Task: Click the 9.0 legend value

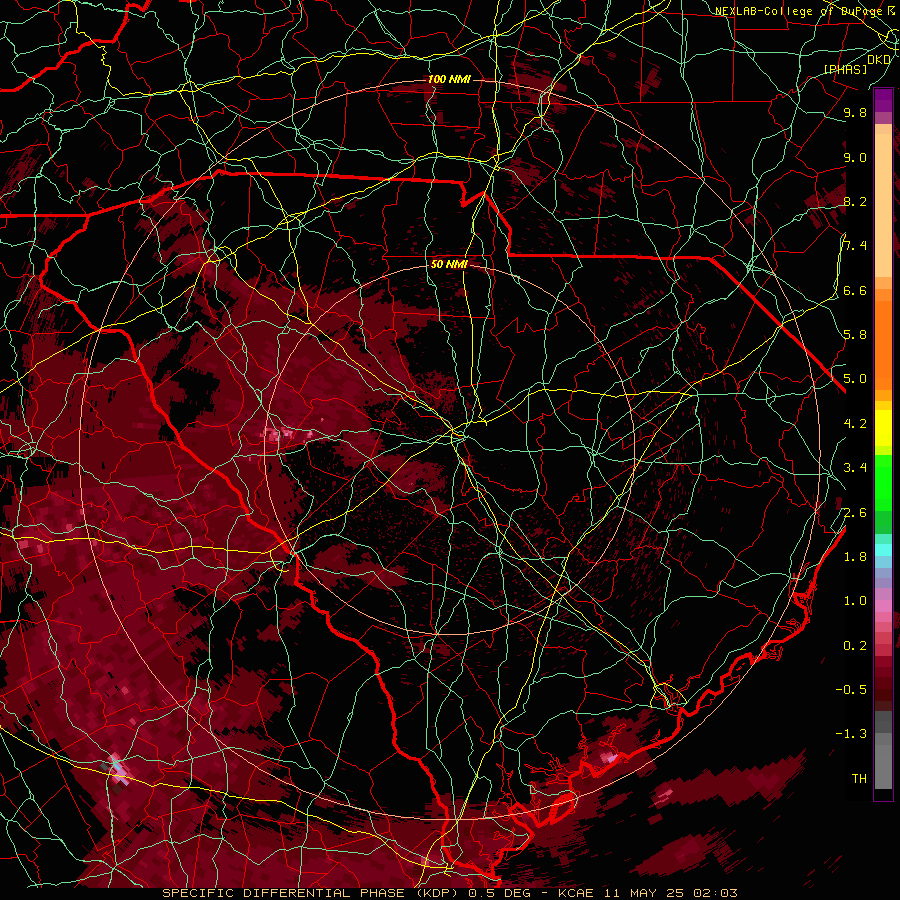Action: [x=855, y=157]
